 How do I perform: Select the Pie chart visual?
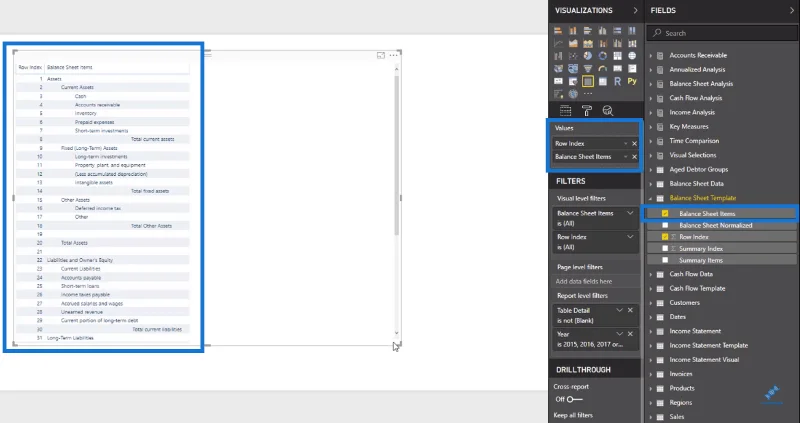(588, 56)
